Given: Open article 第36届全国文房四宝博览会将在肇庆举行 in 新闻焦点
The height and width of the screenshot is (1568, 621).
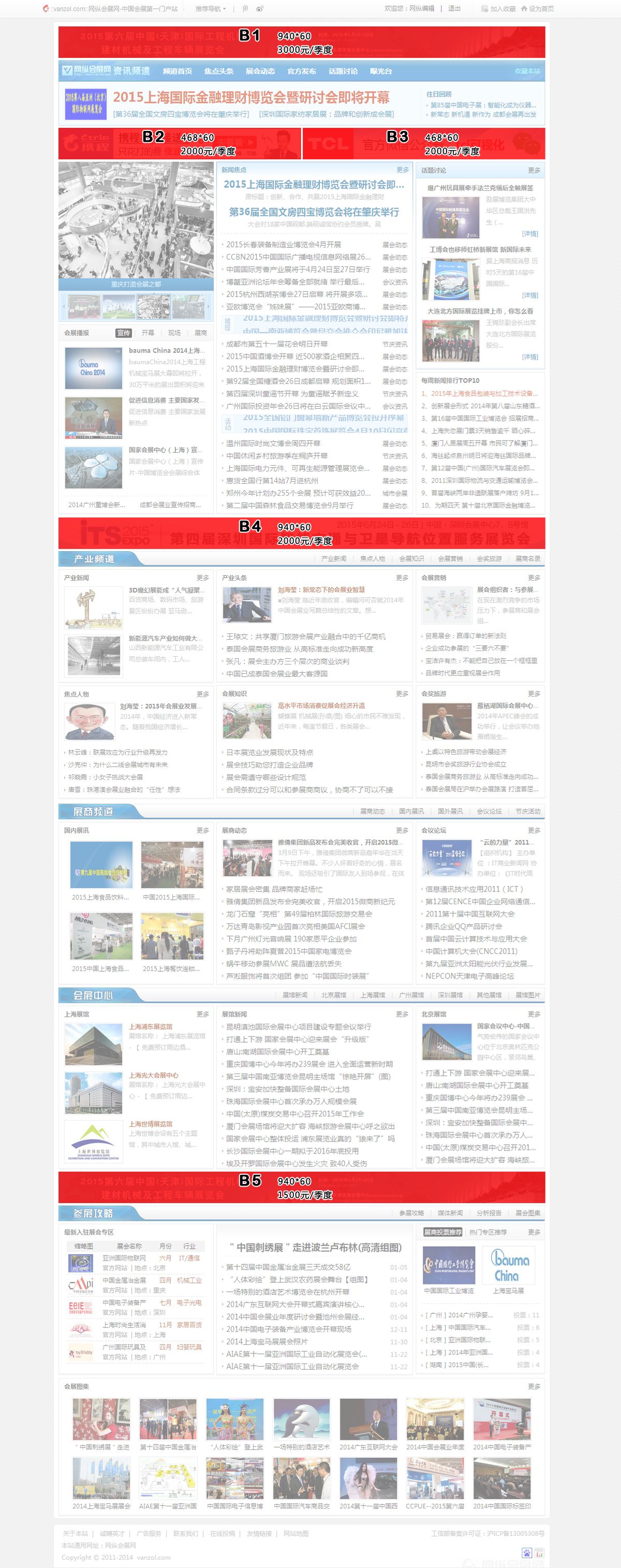Looking at the screenshot, I should pyautogui.click(x=314, y=213).
